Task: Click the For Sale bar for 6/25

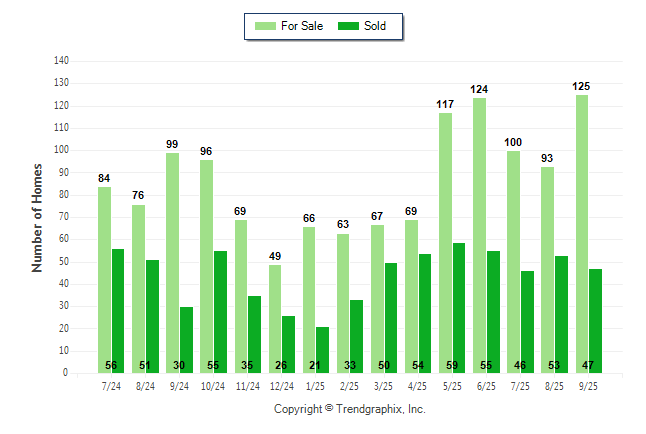Action: (x=479, y=235)
